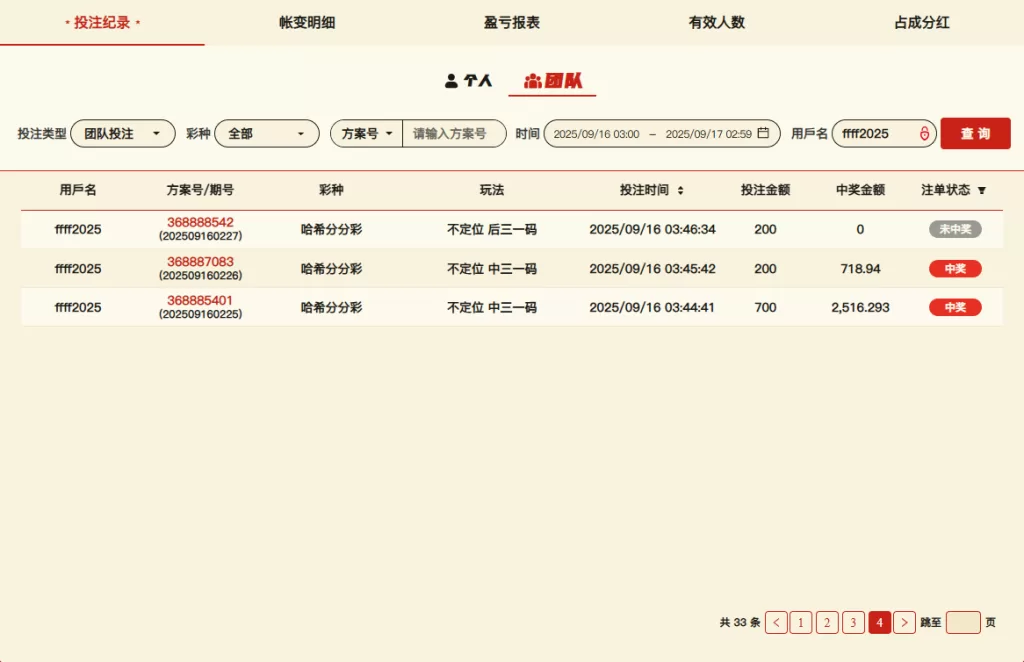Open scheme number link 368888542
Screen dimensions: 1024x662
tap(200, 222)
